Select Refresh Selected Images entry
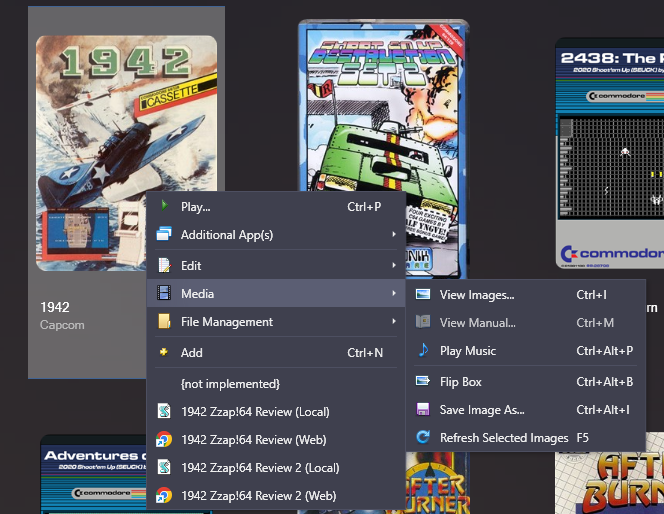664x514 pixels. point(526,437)
